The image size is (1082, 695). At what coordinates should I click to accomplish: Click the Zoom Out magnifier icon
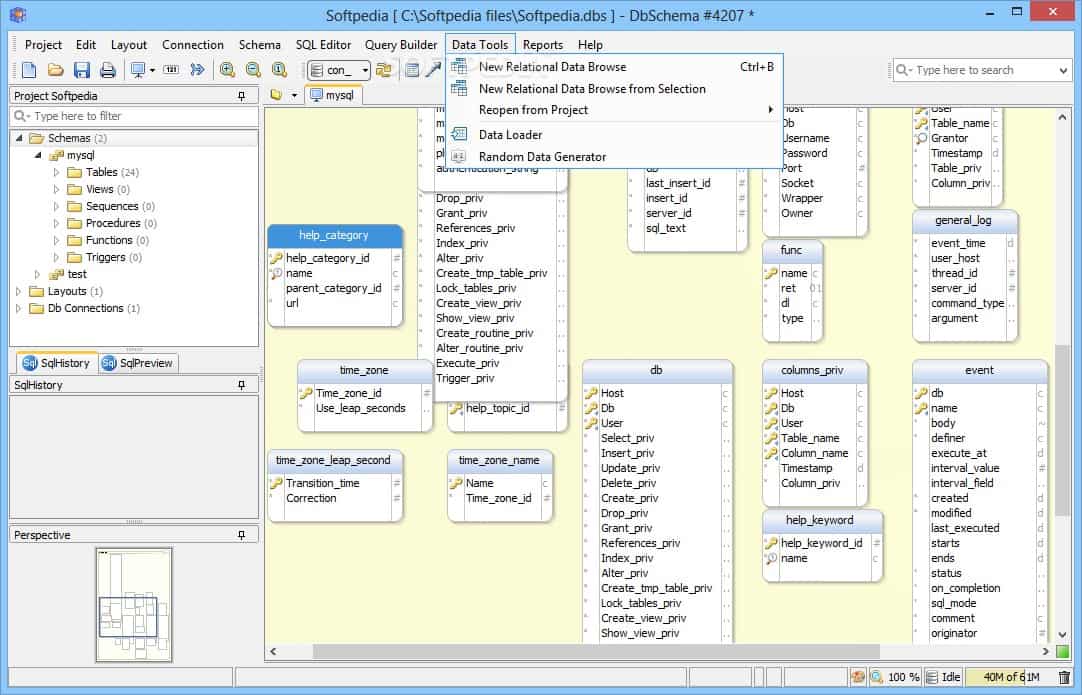click(x=253, y=70)
